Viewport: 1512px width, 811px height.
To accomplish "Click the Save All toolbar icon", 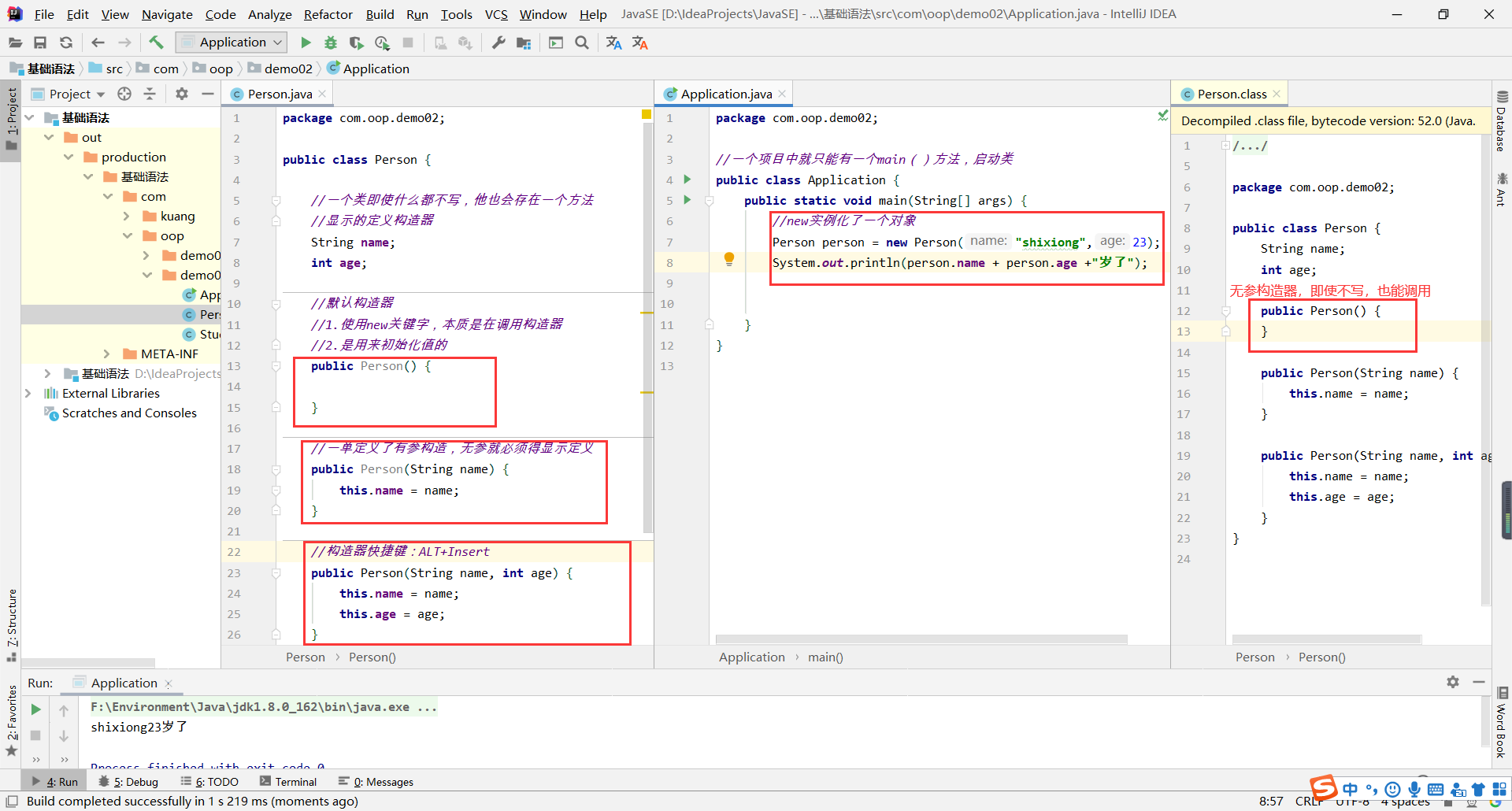I will tap(40, 43).
